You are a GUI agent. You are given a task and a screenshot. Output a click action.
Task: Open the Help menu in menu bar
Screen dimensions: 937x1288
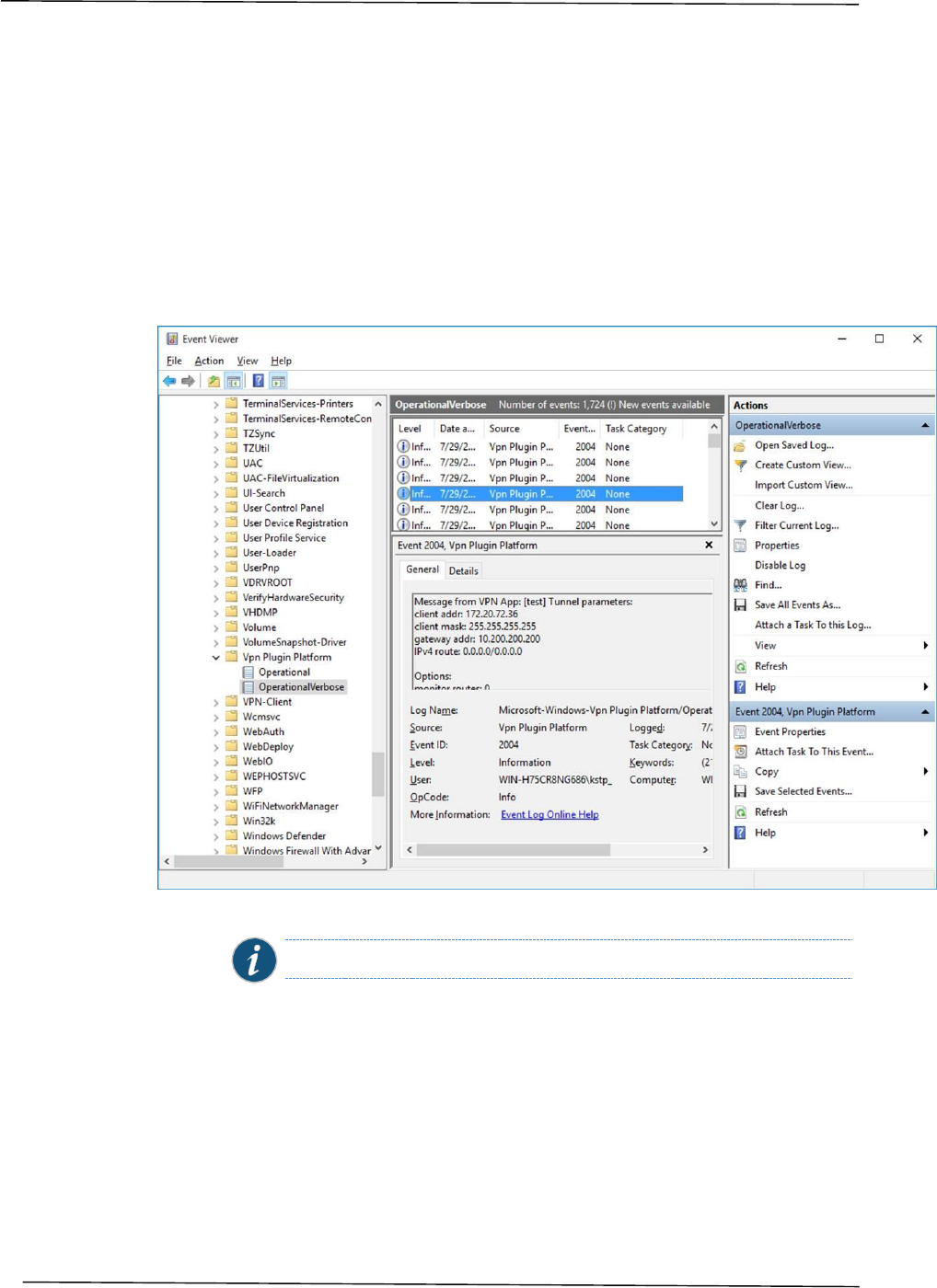[282, 362]
